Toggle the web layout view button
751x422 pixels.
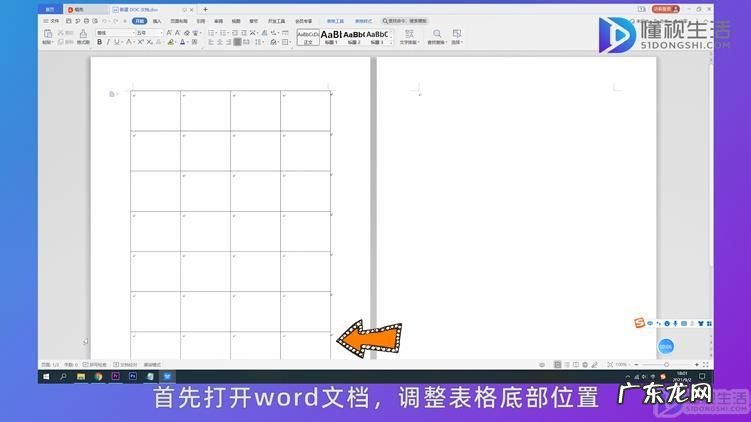(585, 365)
